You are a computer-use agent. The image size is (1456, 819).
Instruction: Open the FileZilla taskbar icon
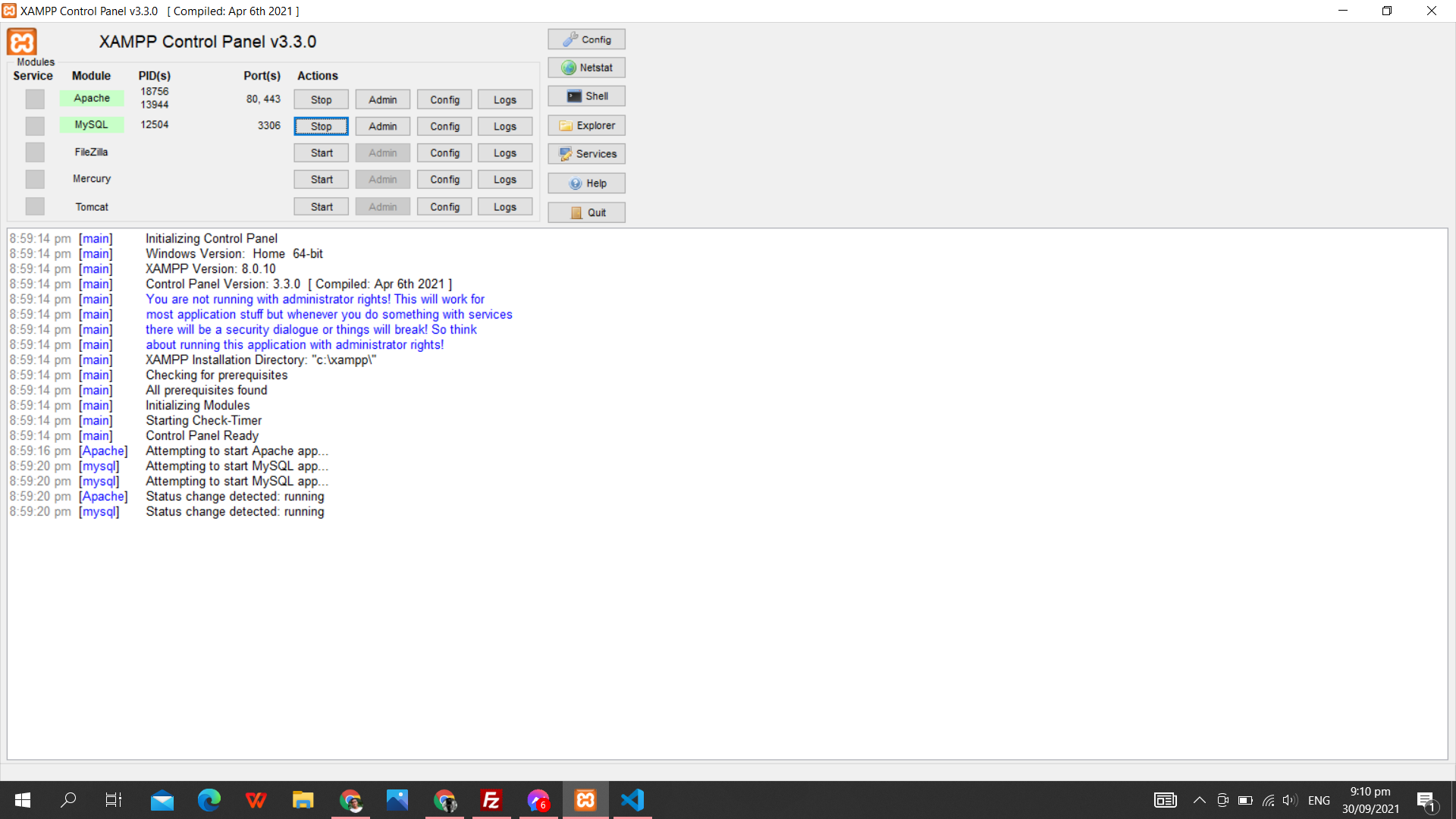pyautogui.click(x=491, y=800)
